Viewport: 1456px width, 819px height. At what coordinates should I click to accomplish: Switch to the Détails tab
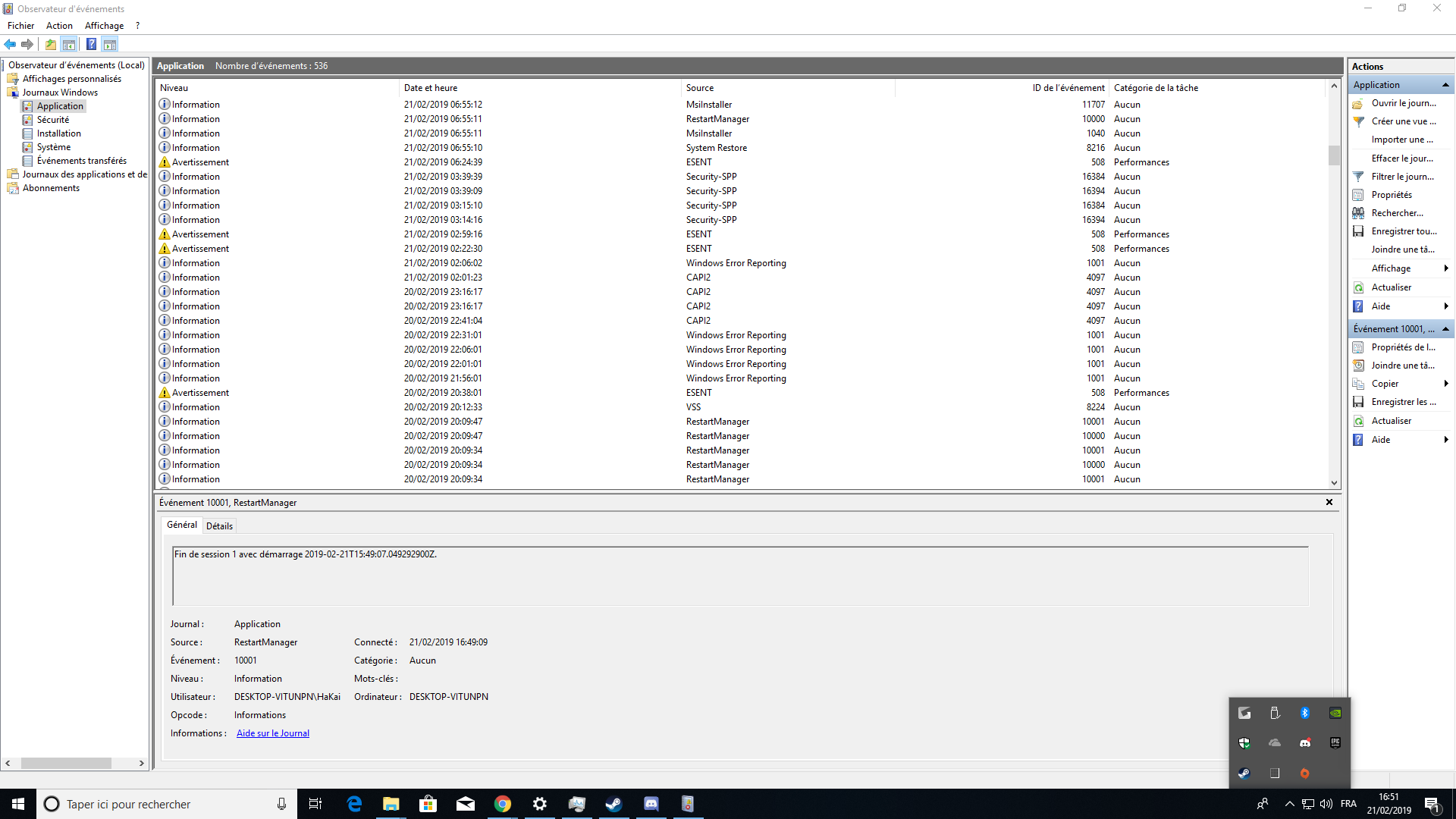[219, 526]
